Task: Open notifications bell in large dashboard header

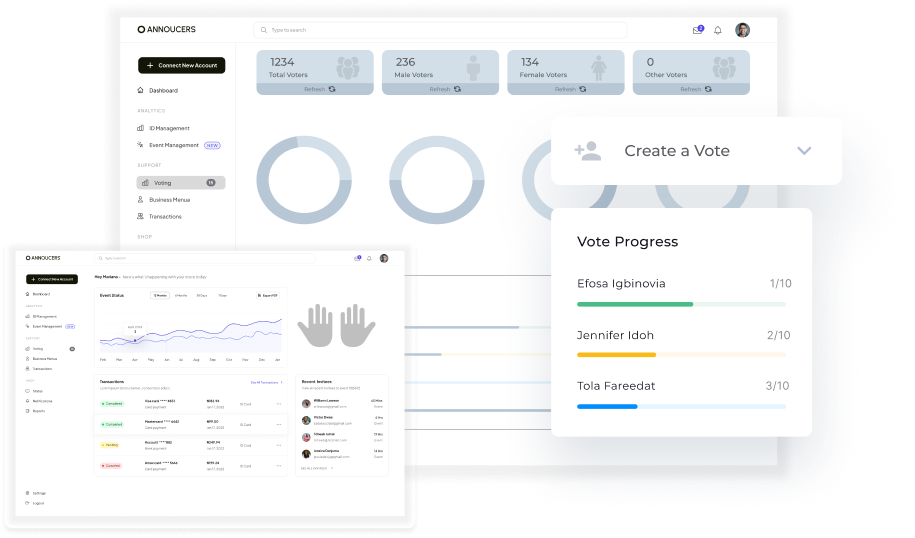Action: 717,30
